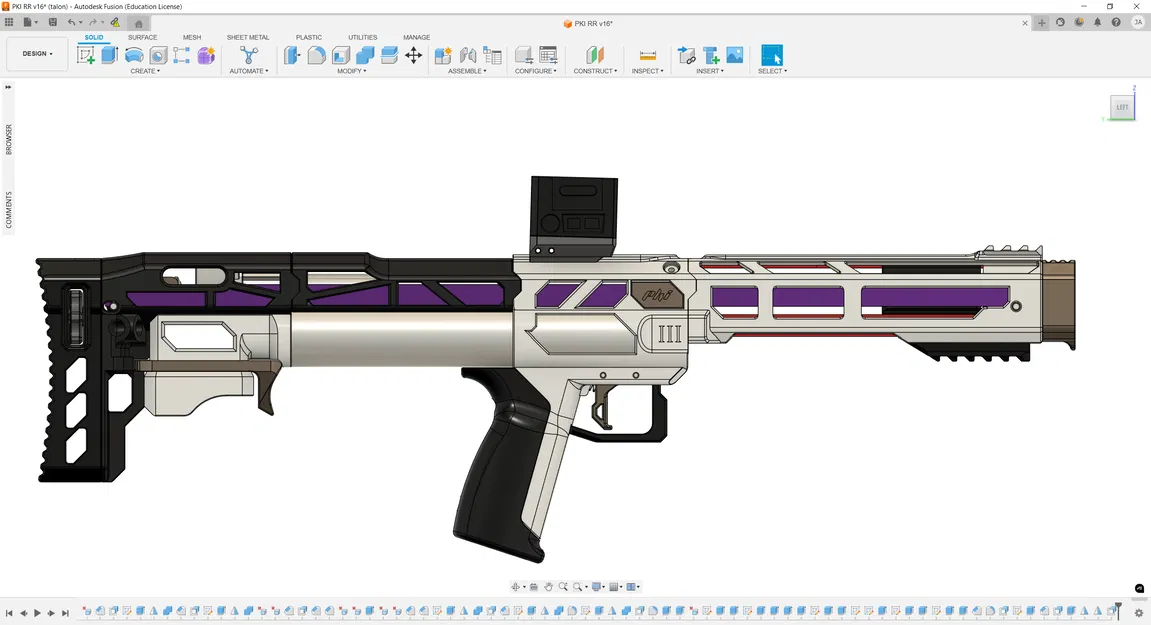Close the PKI RR v16 document tab

1025,24
